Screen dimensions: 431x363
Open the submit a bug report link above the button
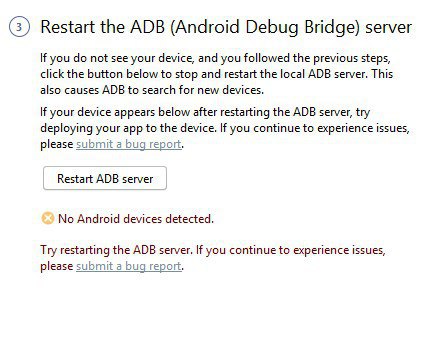(x=129, y=144)
